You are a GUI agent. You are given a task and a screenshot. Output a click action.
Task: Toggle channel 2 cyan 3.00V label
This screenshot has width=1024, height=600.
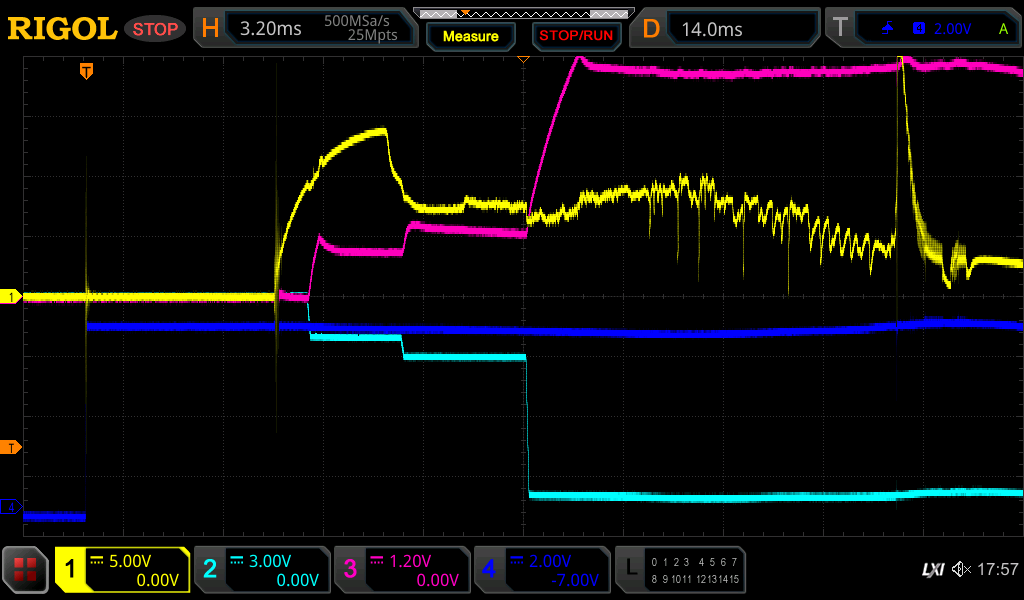pos(262,570)
